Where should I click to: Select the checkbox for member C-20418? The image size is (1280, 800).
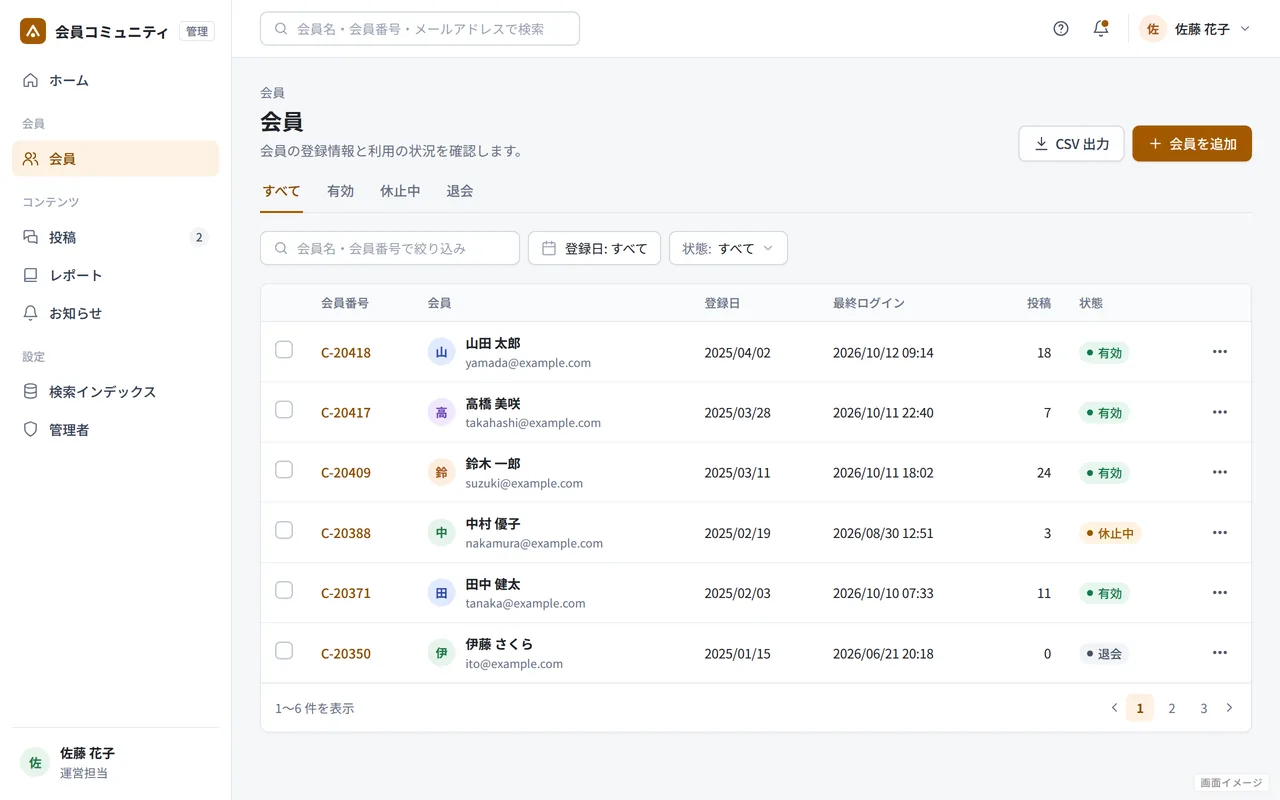tap(284, 350)
